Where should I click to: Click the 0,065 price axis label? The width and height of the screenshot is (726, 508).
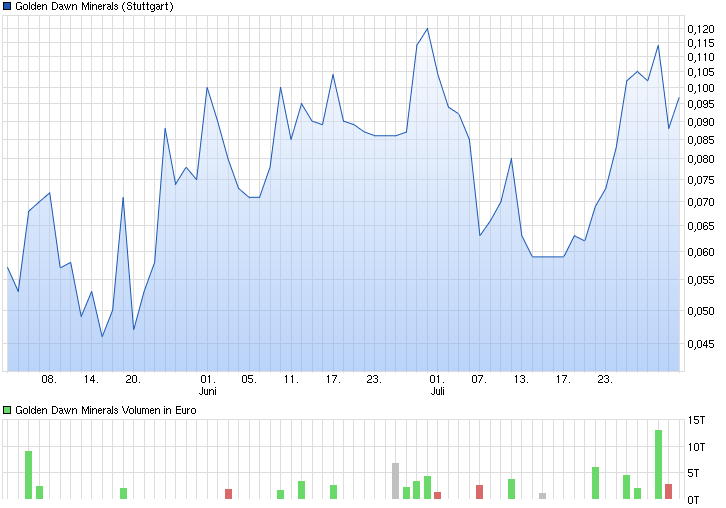(x=701, y=226)
